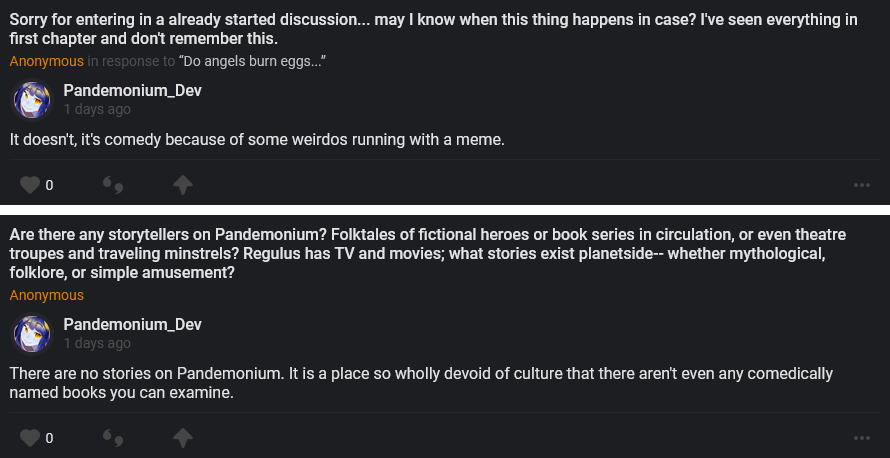Open more options on the storytellers answer

pos(861,438)
